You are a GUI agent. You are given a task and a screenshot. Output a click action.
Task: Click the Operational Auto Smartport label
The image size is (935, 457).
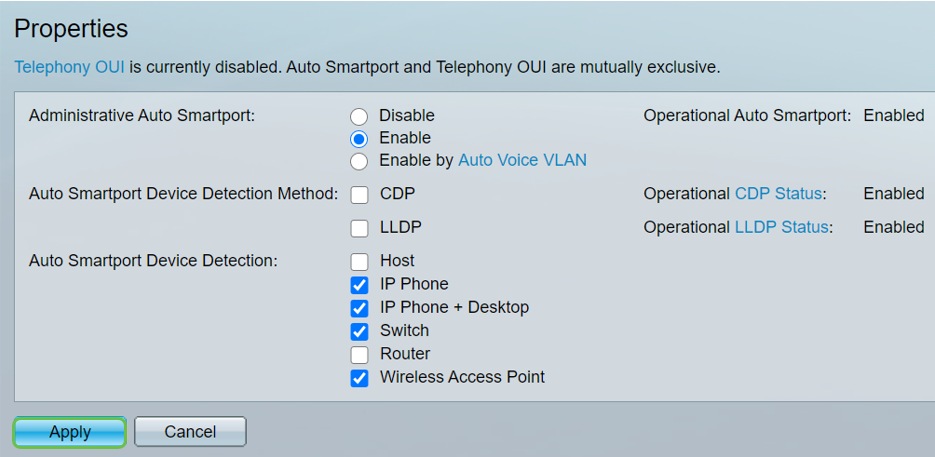(747, 115)
